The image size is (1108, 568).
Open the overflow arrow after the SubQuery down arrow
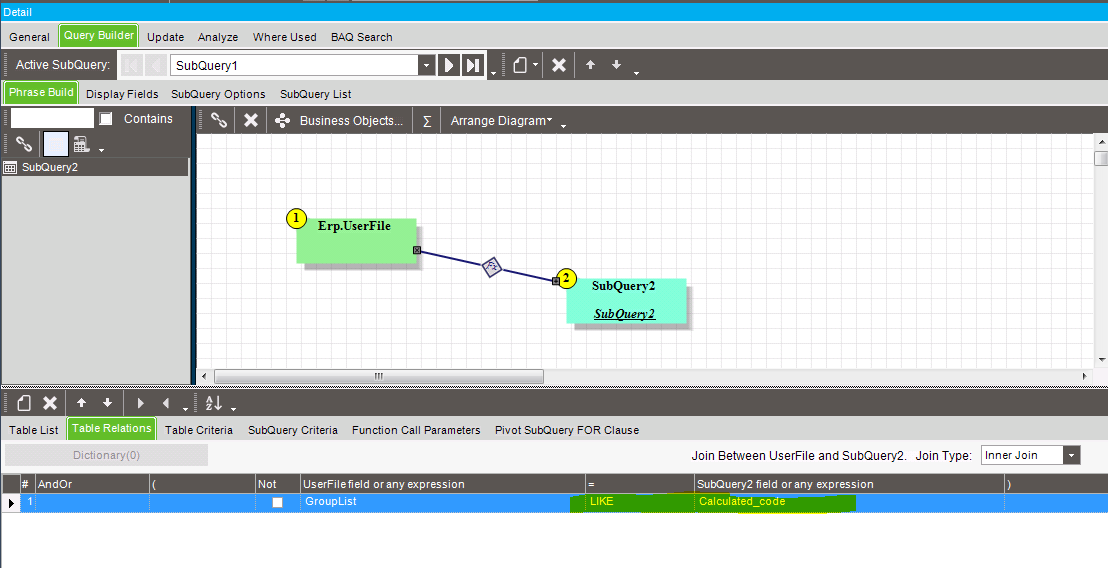[x=637, y=72]
